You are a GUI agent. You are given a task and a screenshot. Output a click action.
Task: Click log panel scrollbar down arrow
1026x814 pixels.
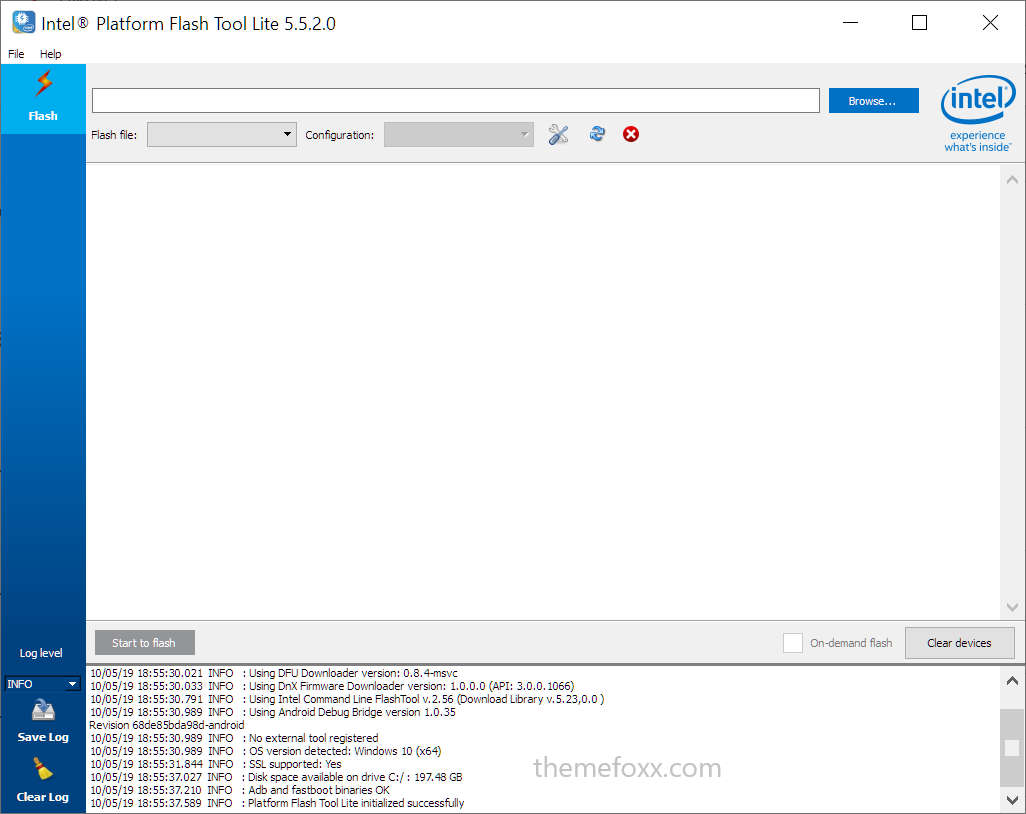tap(1012, 800)
